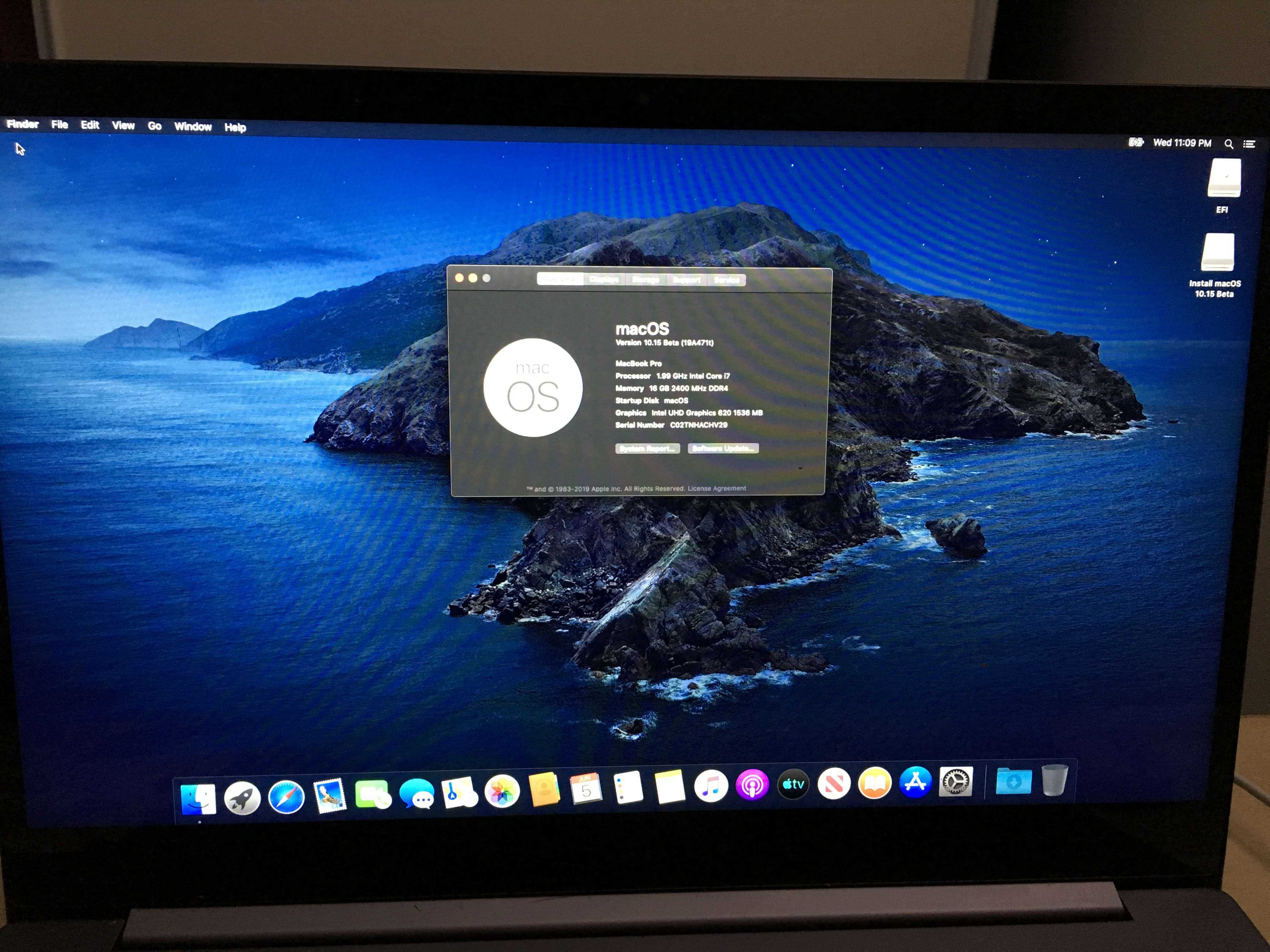Click the serial number C02TNHACHV29
The height and width of the screenshot is (952, 1270).
tap(699, 425)
